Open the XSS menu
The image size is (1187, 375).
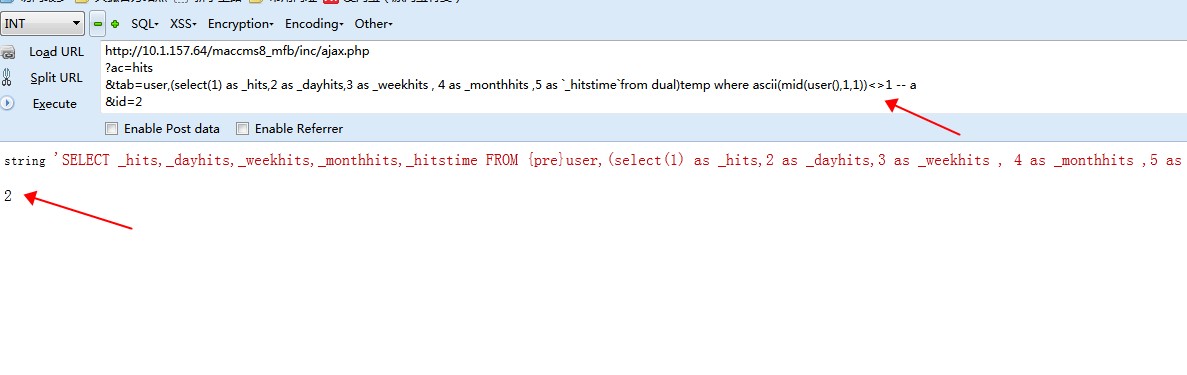pos(183,23)
